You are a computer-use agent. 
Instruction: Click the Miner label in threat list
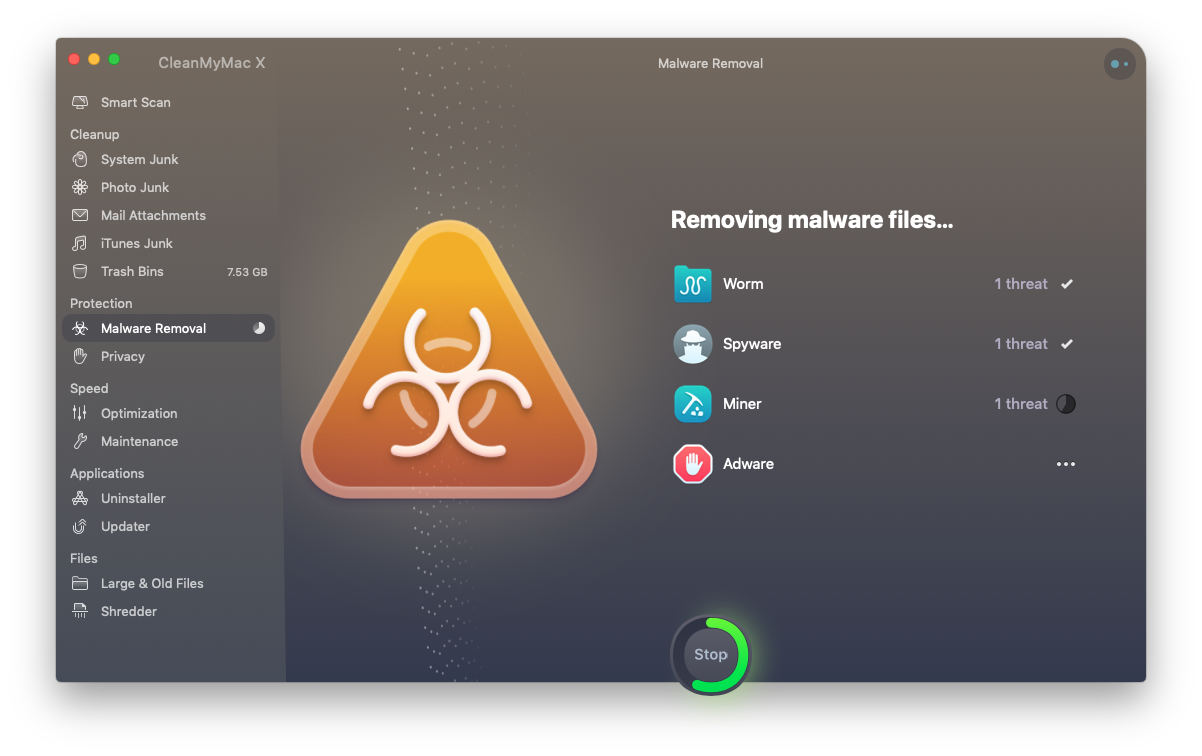742,404
